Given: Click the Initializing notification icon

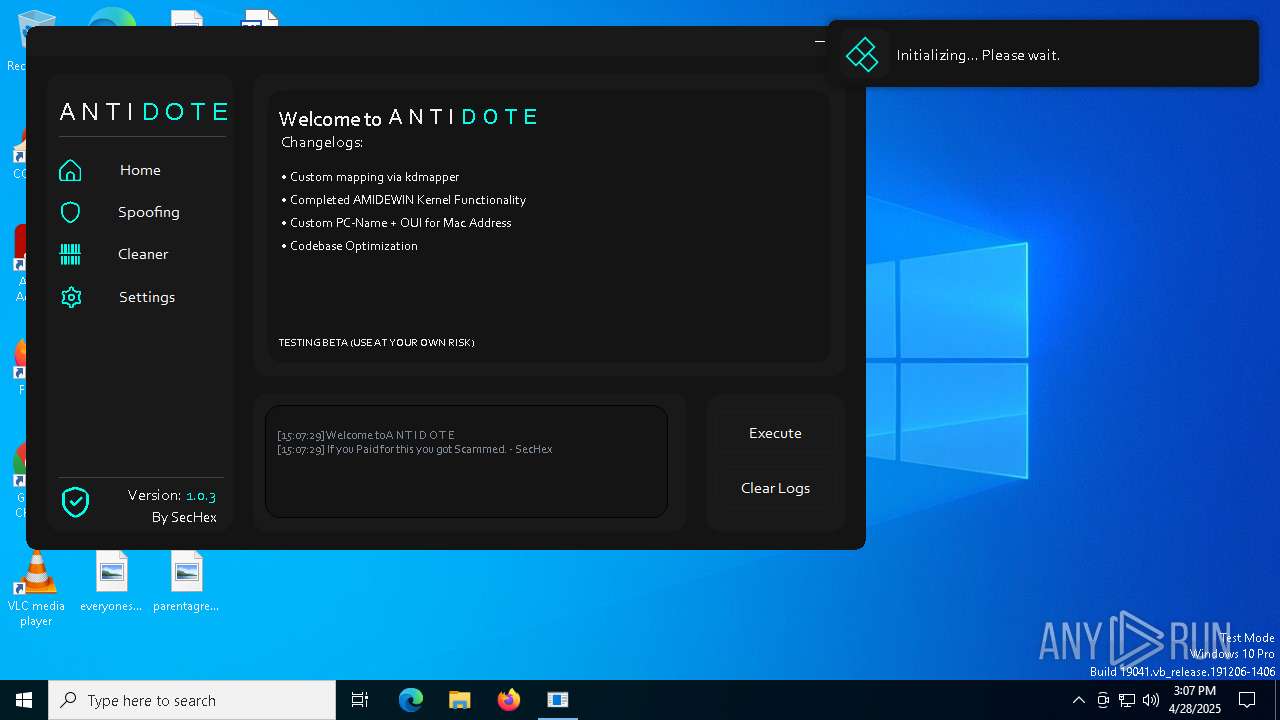Looking at the screenshot, I should point(862,55).
